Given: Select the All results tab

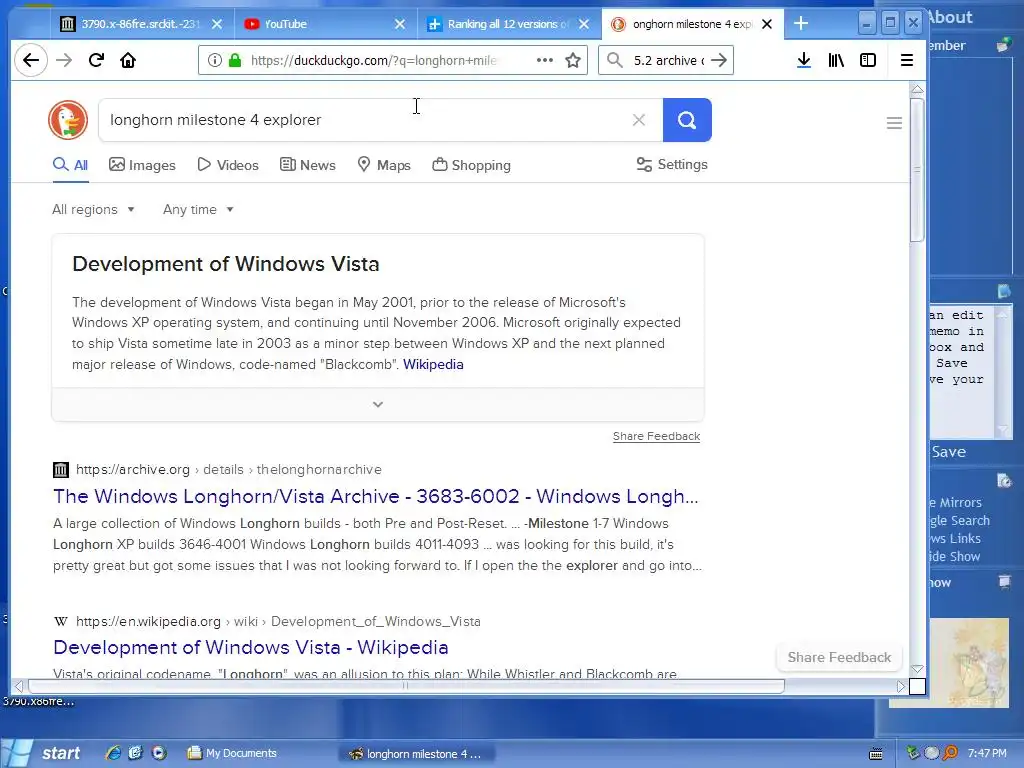Looking at the screenshot, I should (71, 165).
